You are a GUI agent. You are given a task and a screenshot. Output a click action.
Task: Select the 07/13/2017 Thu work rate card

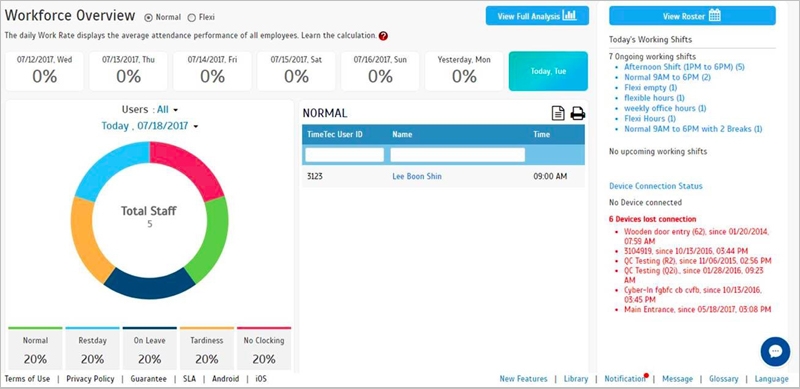click(x=128, y=71)
